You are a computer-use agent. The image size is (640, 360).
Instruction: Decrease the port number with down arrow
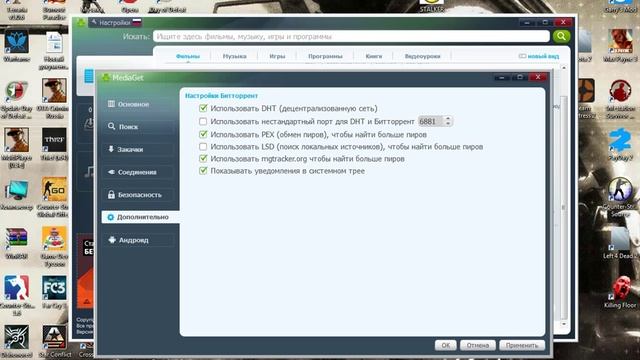point(448,124)
